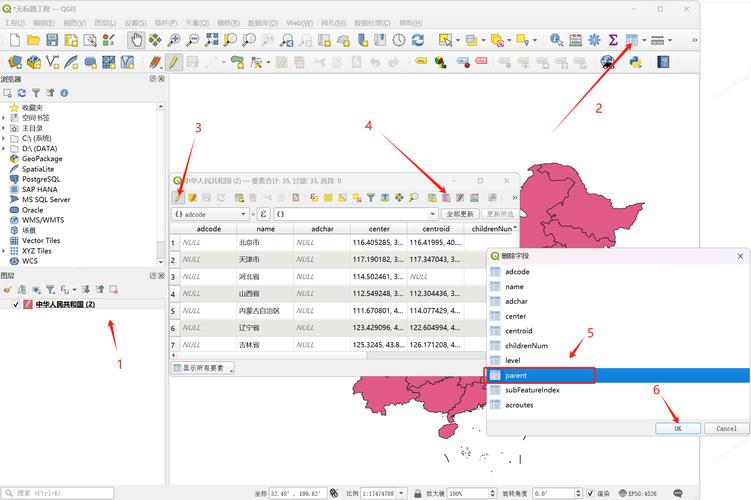
Task: Open the adcode field dropdown
Action: tap(243, 214)
